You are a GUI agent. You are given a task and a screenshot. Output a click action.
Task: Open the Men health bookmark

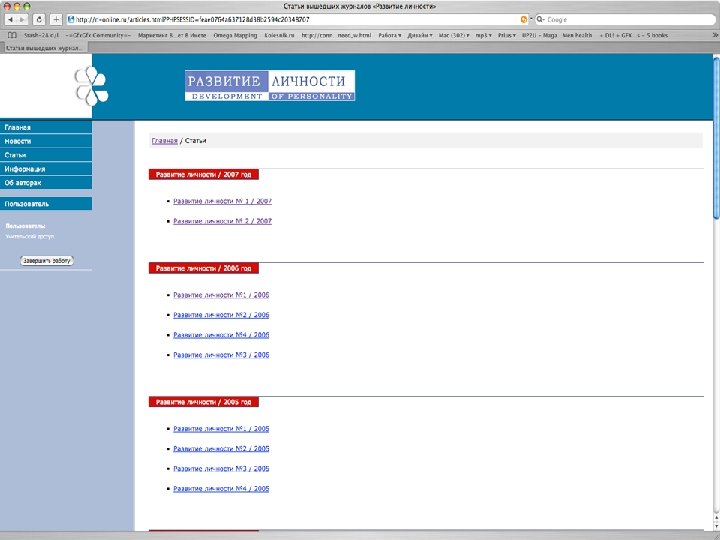[577, 35]
